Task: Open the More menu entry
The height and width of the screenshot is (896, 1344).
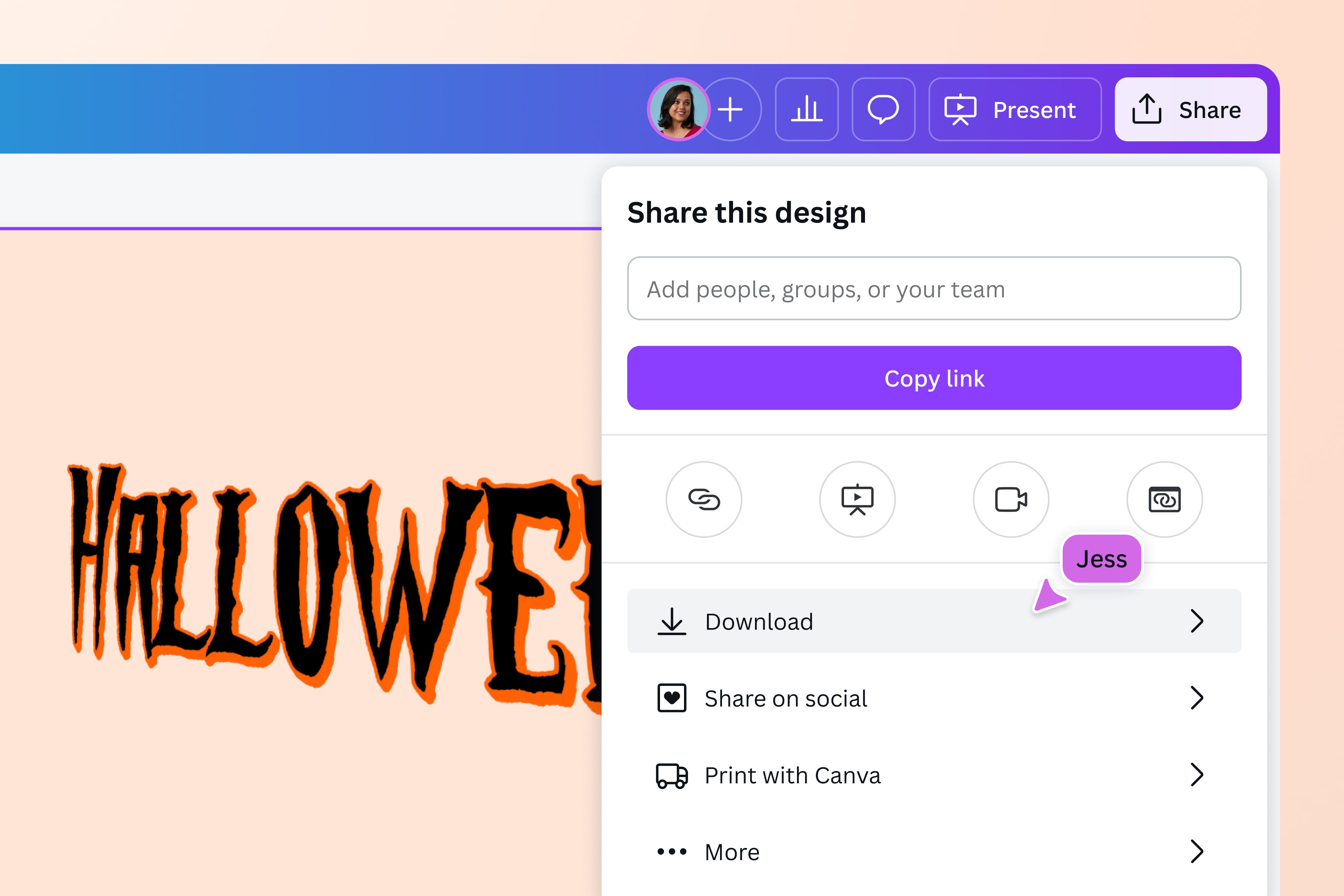Action: 731,851
